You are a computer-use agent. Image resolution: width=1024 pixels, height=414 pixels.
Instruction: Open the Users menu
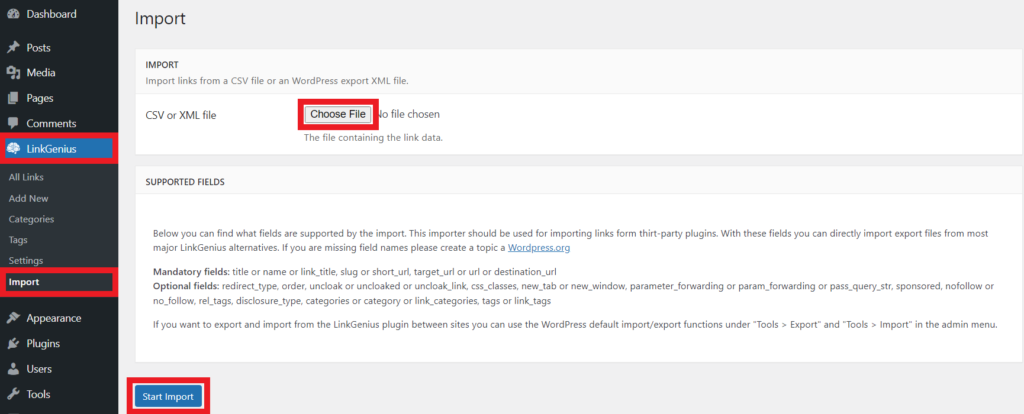click(x=39, y=369)
